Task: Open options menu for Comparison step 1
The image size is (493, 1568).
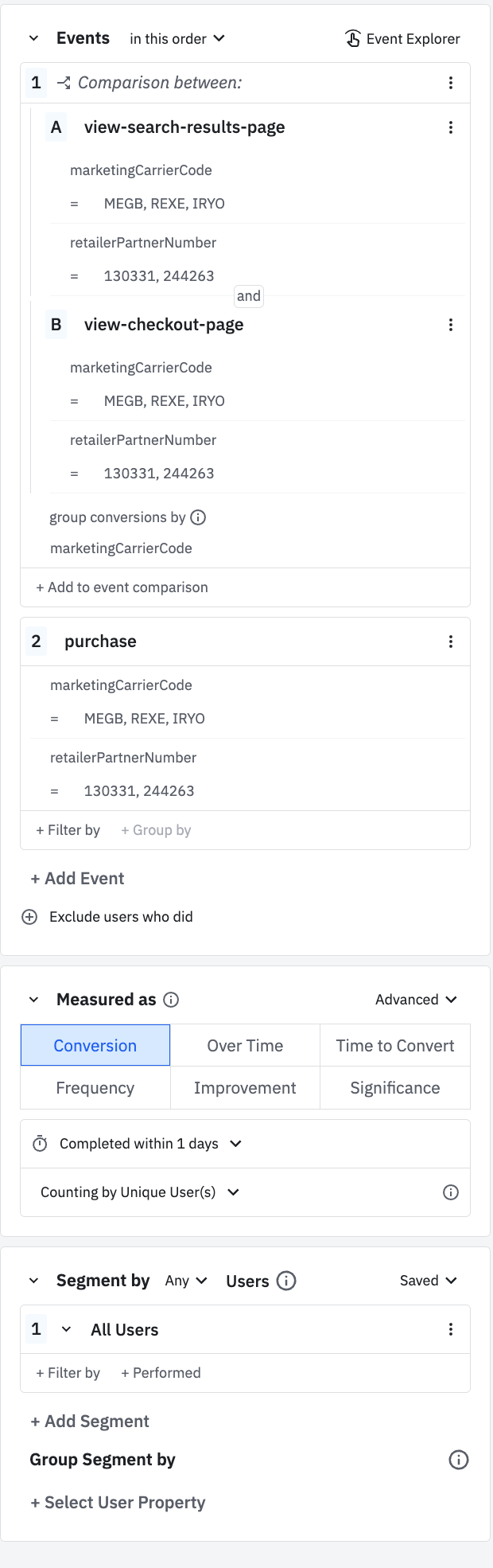Action: pyautogui.click(x=451, y=83)
